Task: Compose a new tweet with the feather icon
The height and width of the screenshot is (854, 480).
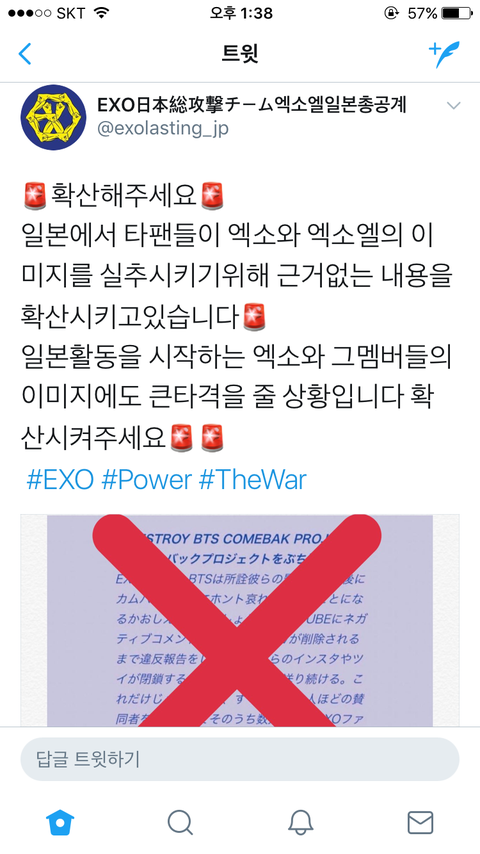Action: tap(443, 54)
